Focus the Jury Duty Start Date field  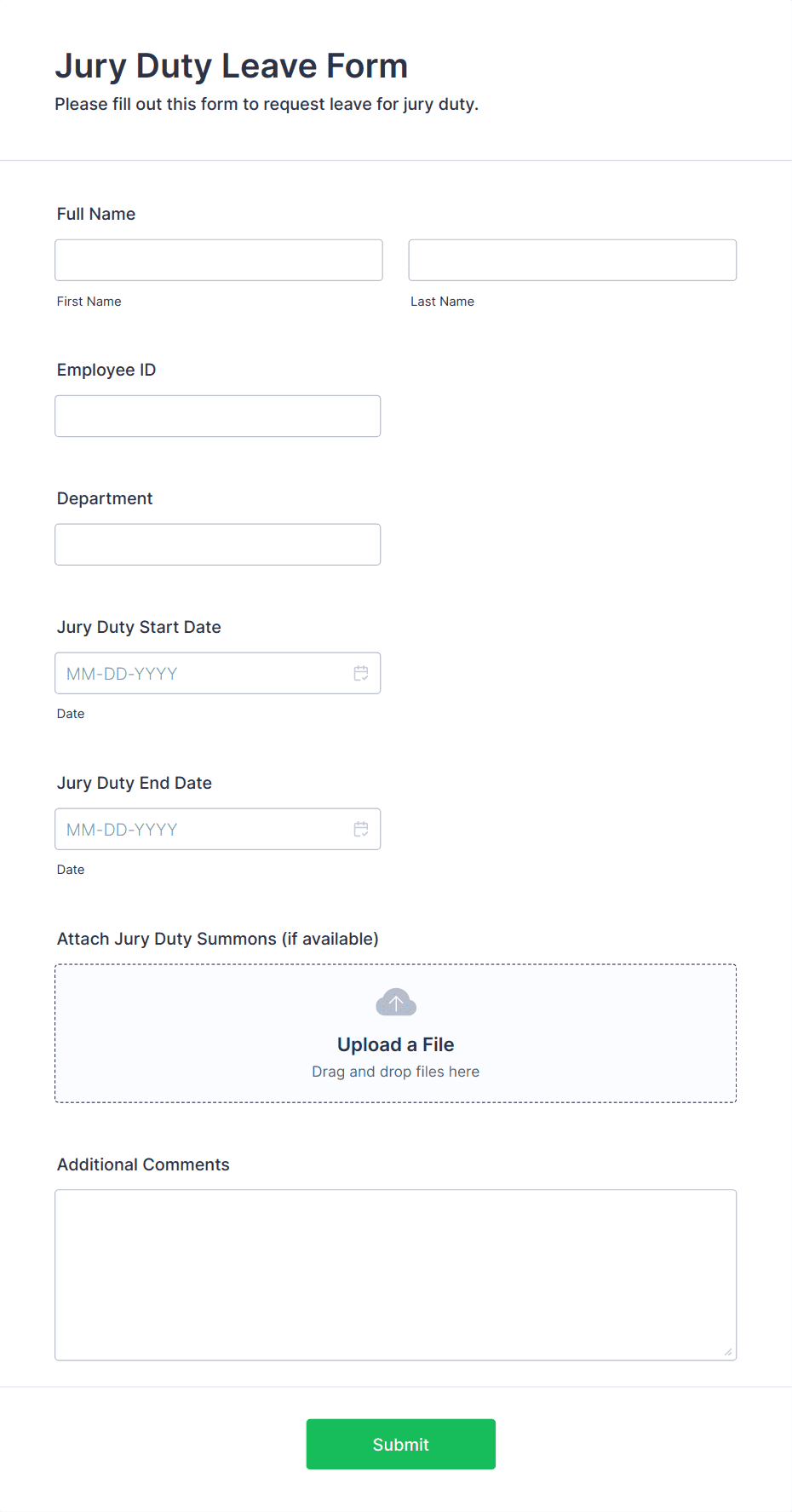point(196,673)
